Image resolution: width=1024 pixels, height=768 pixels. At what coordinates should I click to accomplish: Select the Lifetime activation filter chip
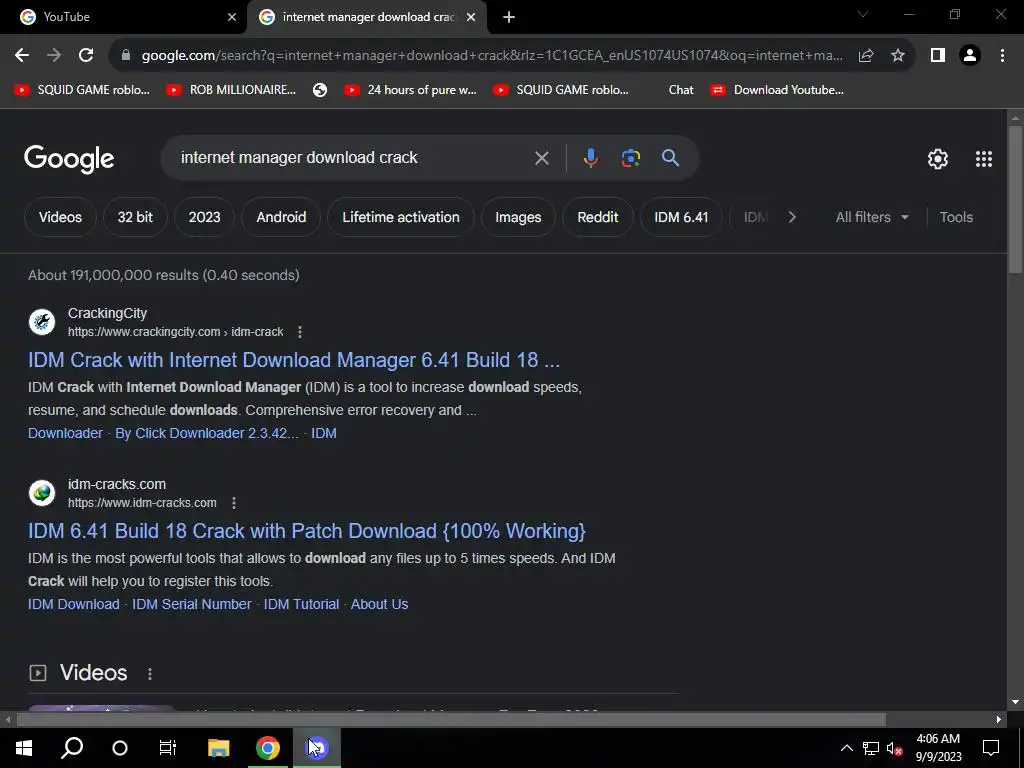401,217
